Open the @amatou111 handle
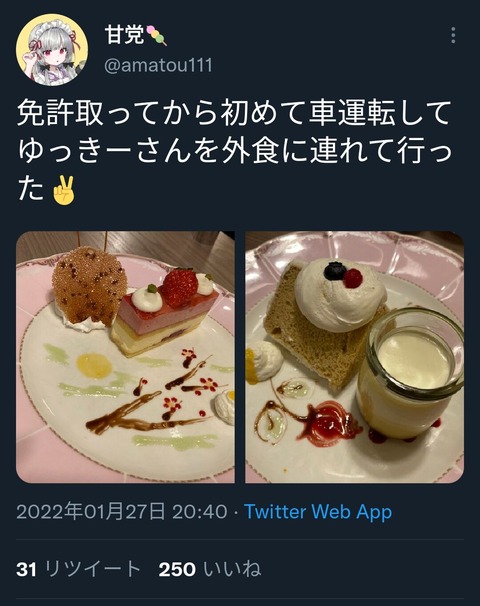Viewport: 480px width, 606px height. pos(158,65)
